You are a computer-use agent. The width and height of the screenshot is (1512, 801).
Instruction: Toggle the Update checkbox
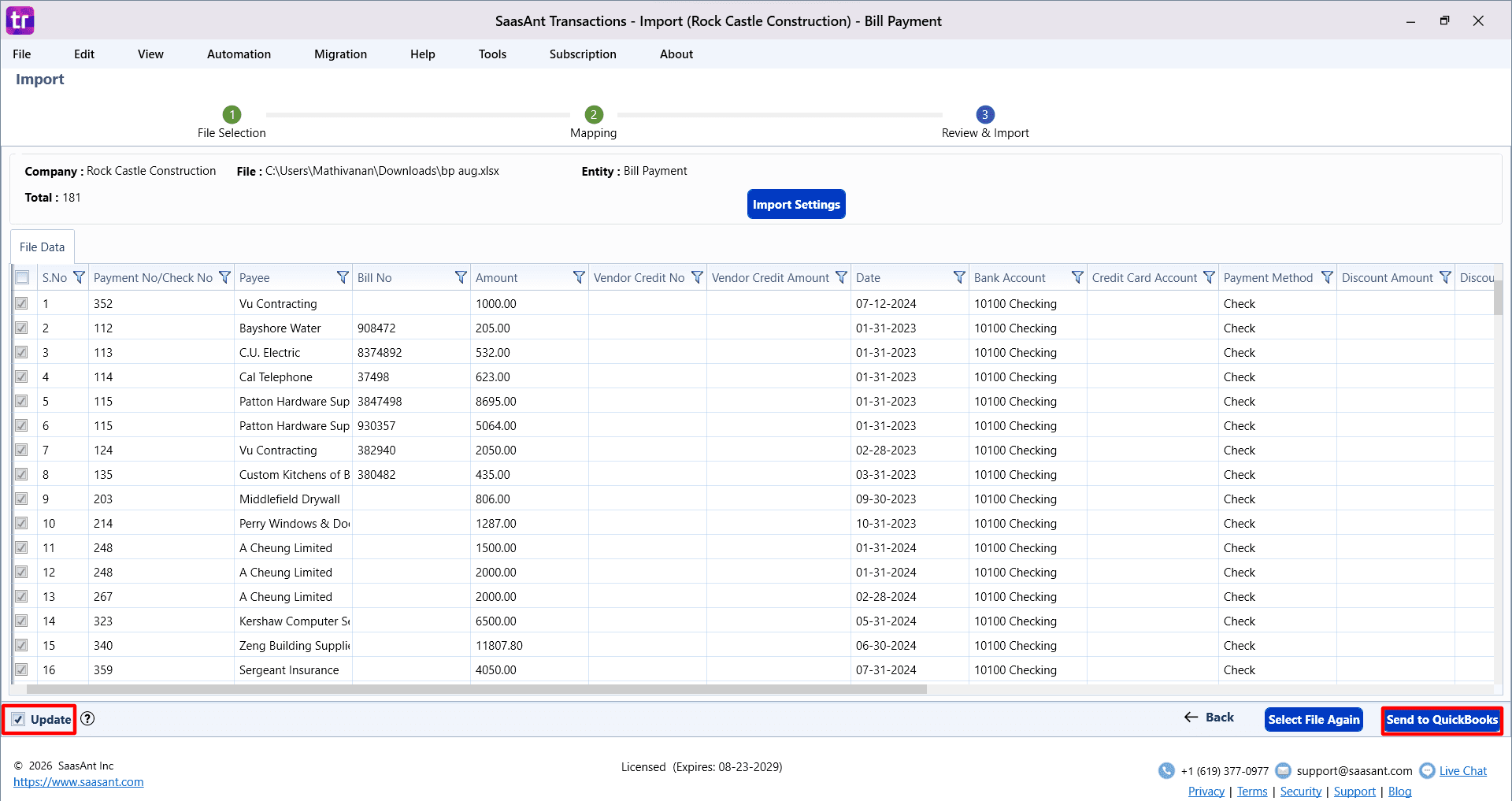18,719
